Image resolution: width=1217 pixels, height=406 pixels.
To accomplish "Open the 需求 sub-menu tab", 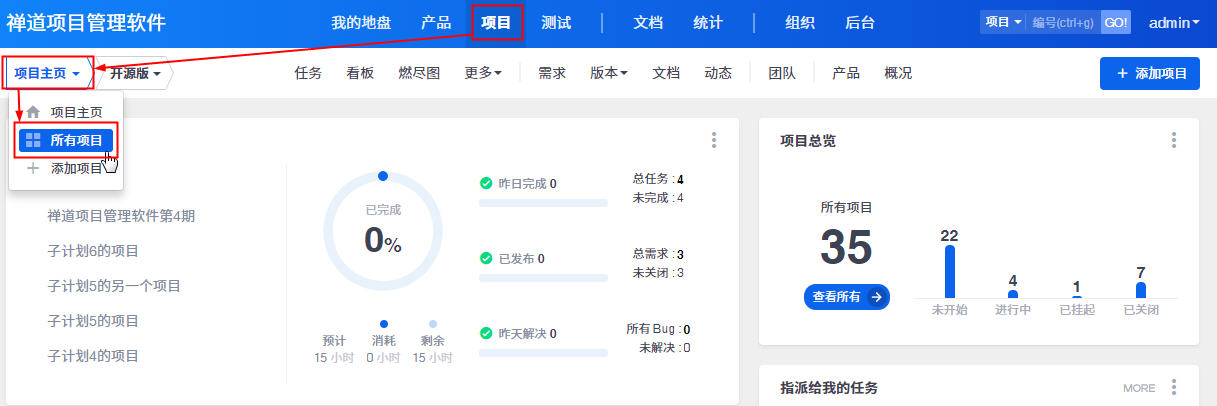I will pos(552,73).
